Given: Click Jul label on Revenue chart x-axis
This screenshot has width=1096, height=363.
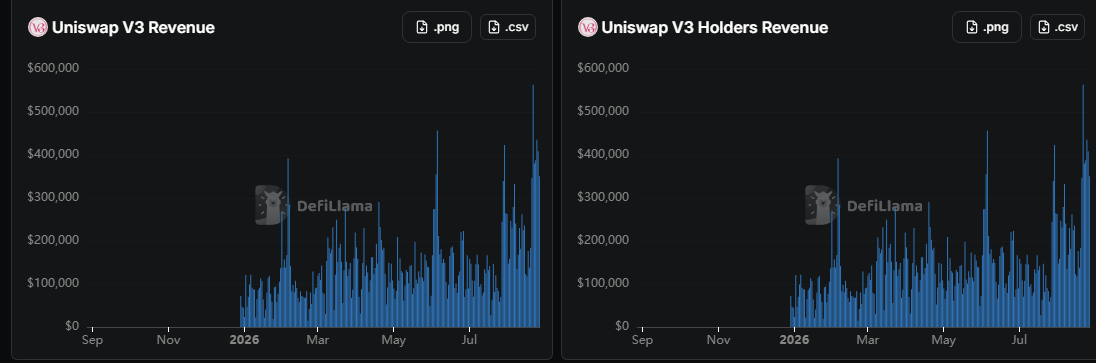Looking at the screenshot, I should pyautogui.click(x=470, y=341).
